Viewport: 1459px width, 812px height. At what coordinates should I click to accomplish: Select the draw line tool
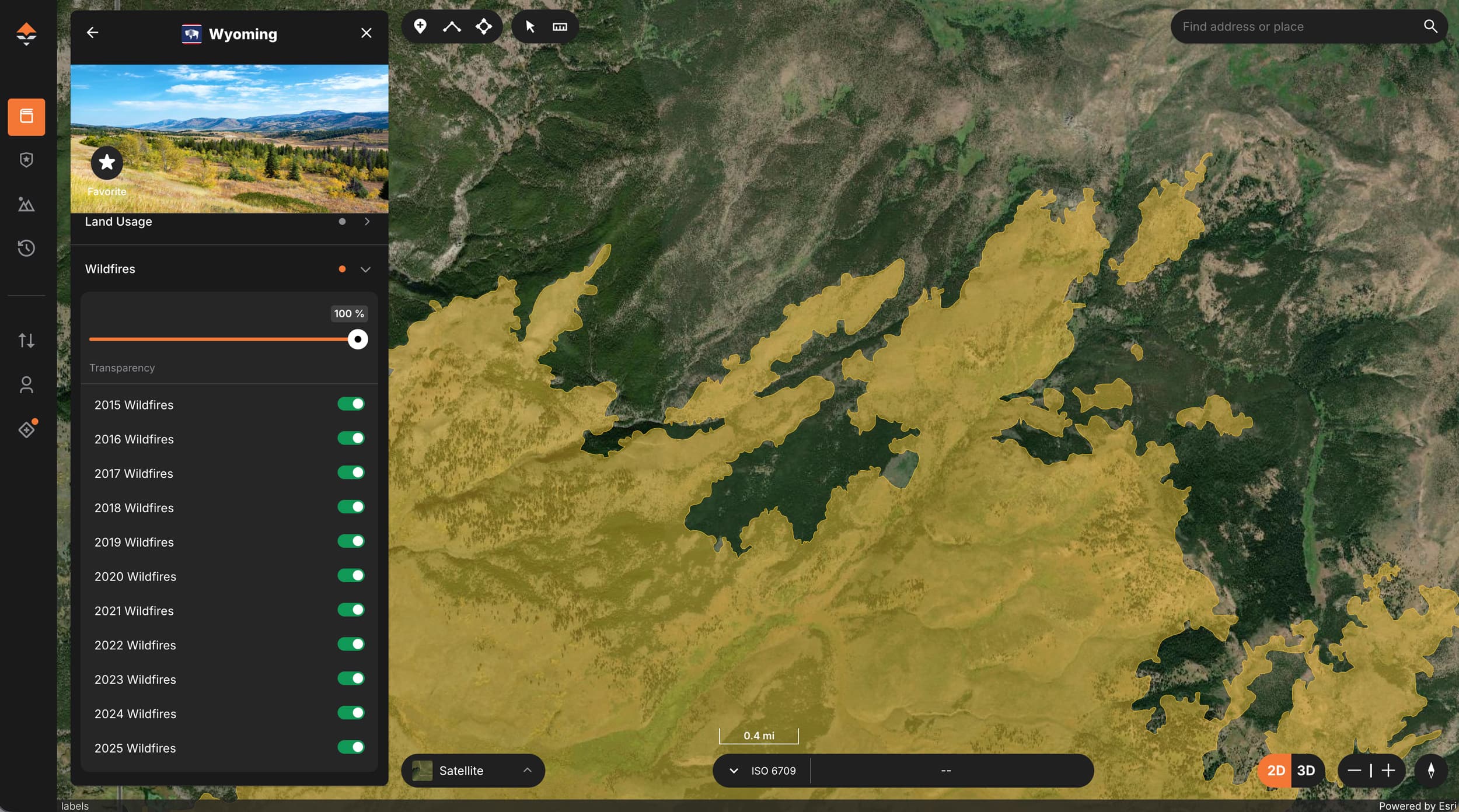(452, 26)
